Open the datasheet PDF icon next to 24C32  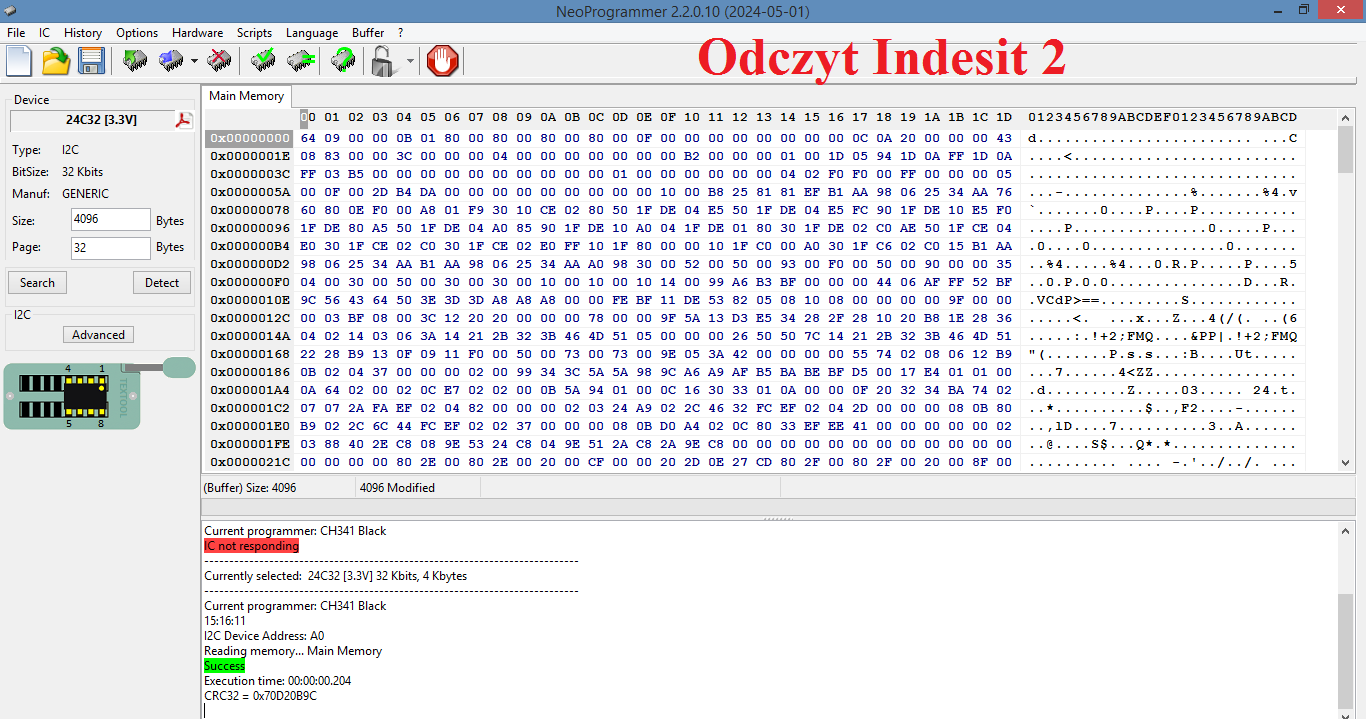pos(184,121)
